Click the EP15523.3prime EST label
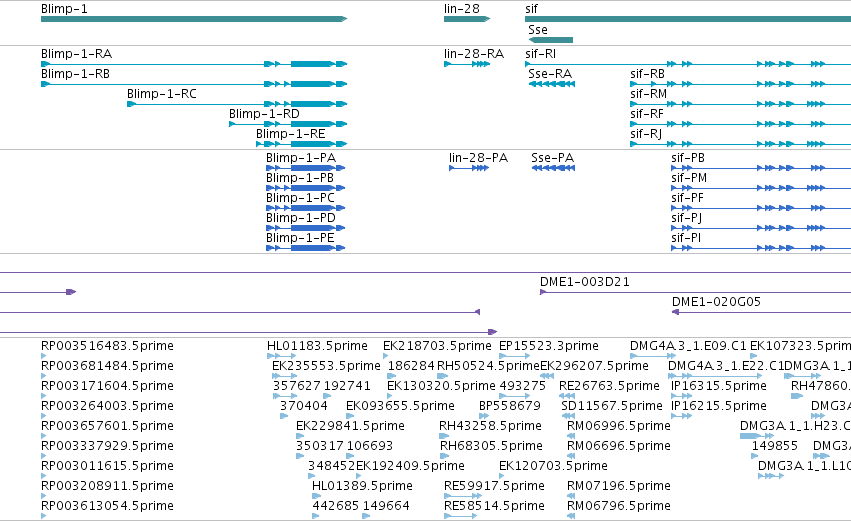This screenshot has width=851, height=521. (549, 346)
